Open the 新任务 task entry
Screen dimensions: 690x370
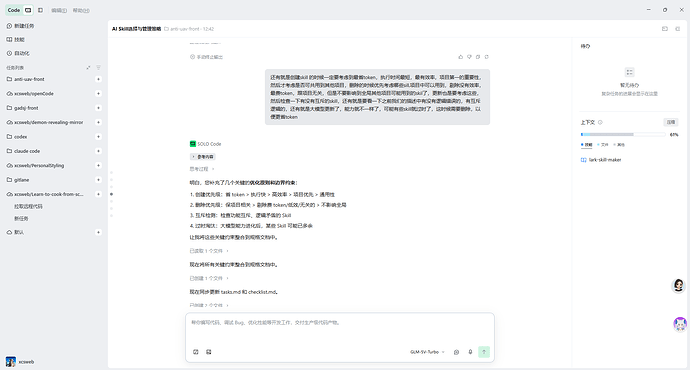pyautogui.click(x=21, y=219)
